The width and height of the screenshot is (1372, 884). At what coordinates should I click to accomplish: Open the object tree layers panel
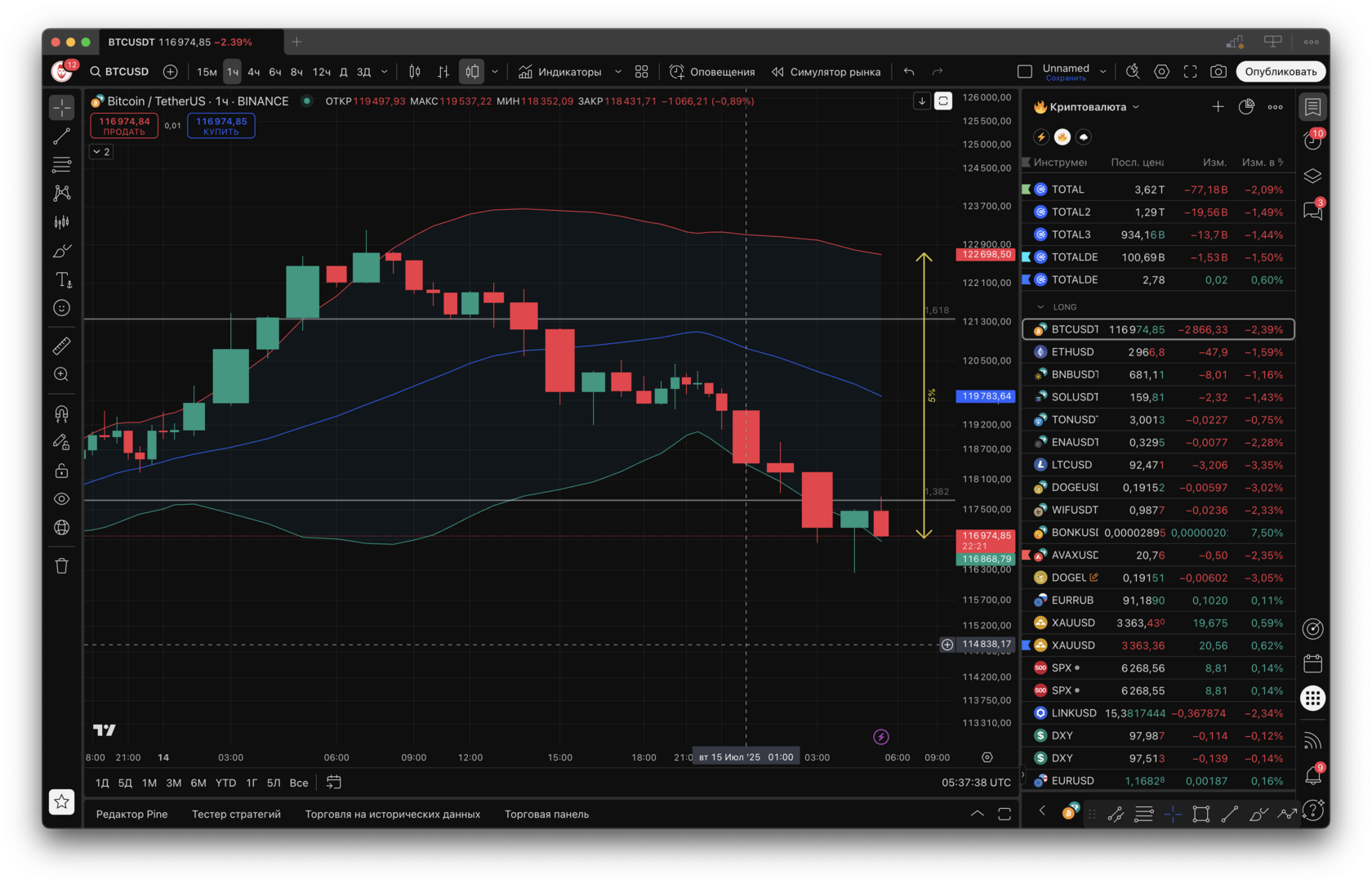[x=1313, y=176]
